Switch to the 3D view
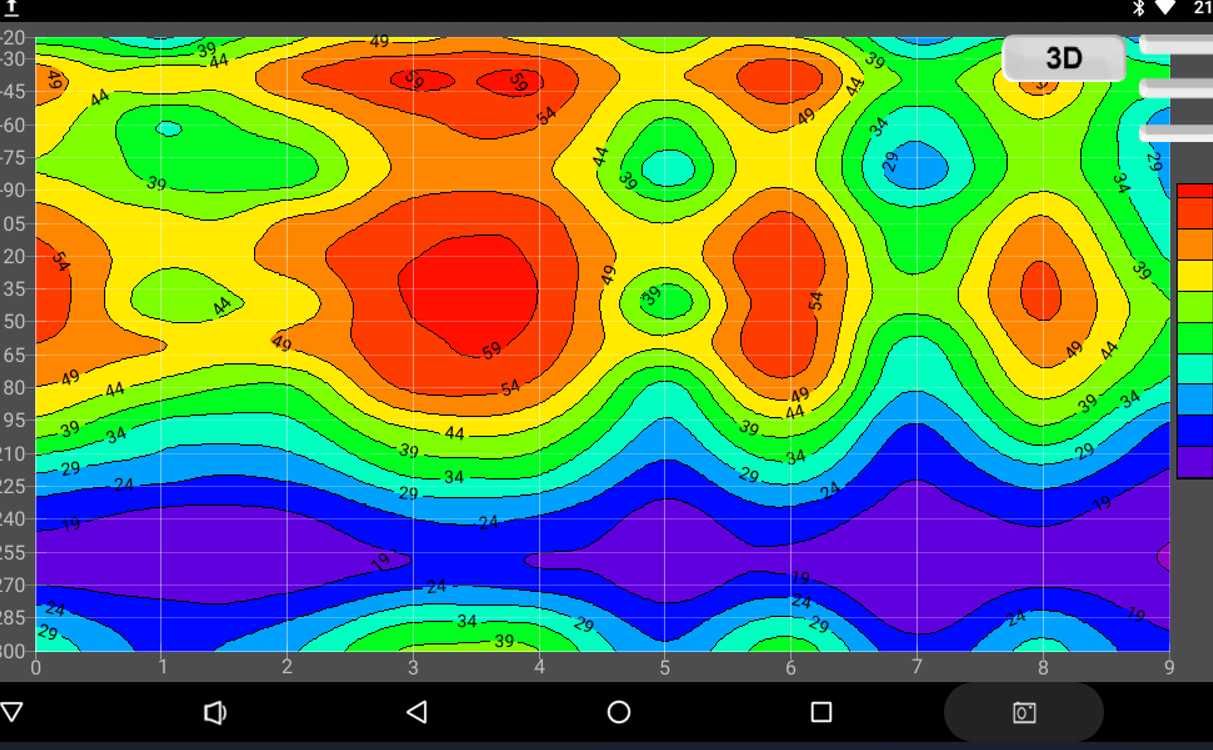 click(1064, 58)
